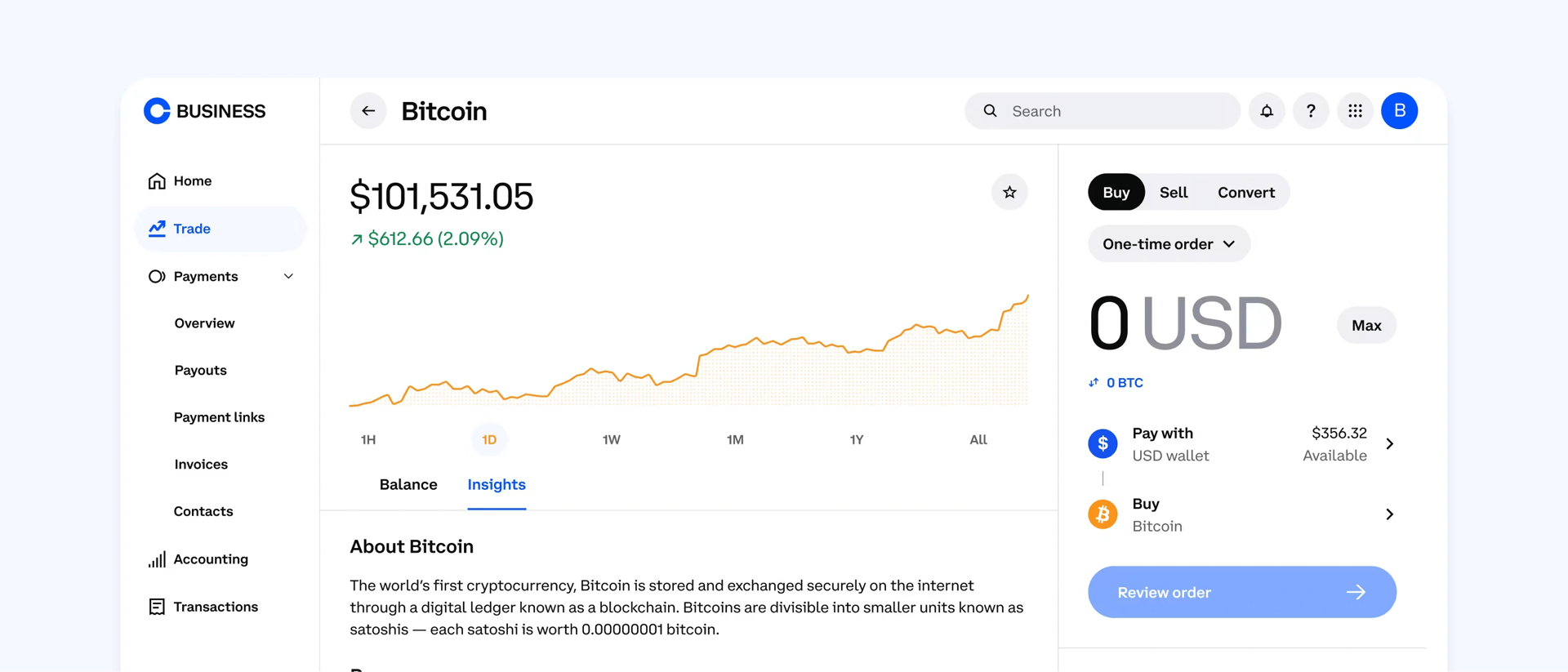The image size is (1568, 672).
Task: Switch to the Balance tab
Action: coord(408,484)
